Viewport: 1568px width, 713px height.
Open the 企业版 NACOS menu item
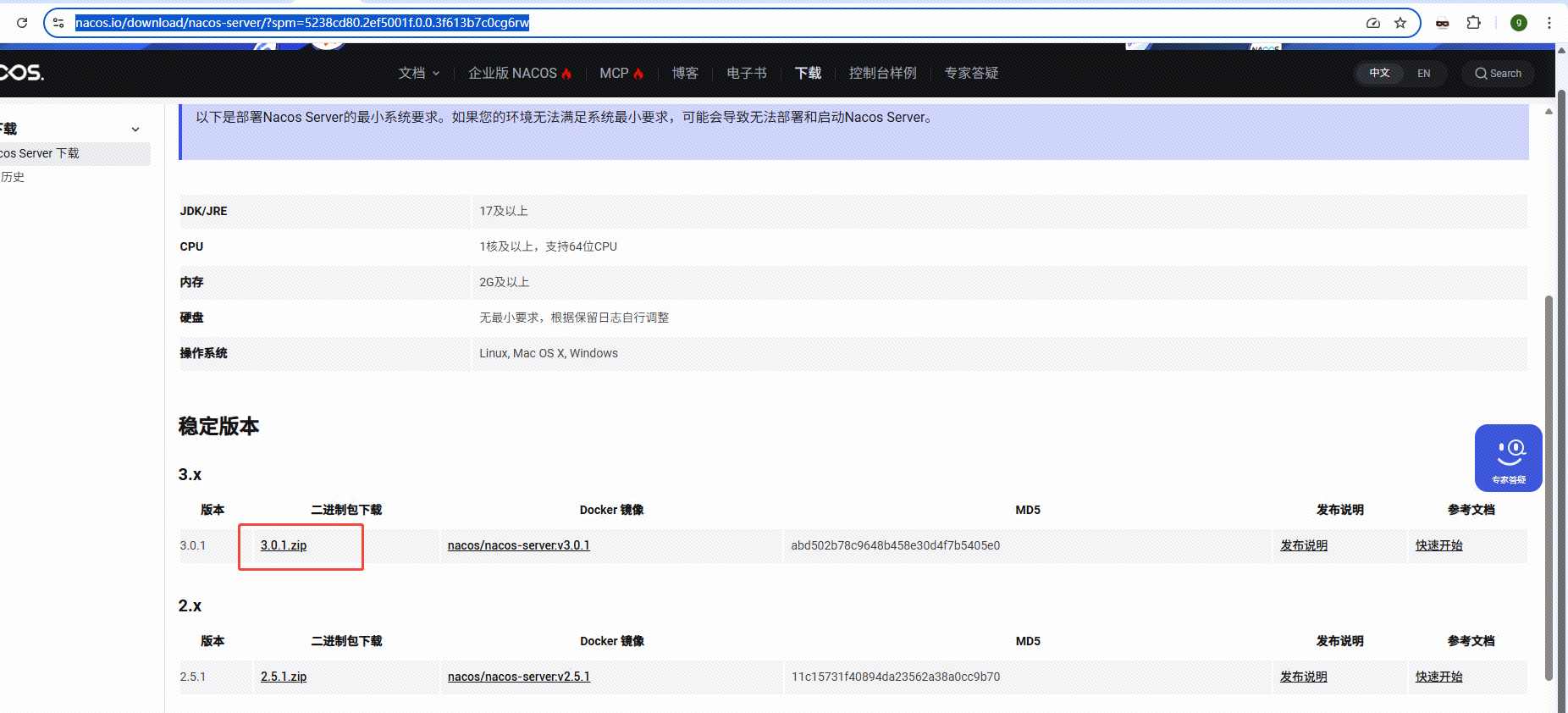[520, 74]
